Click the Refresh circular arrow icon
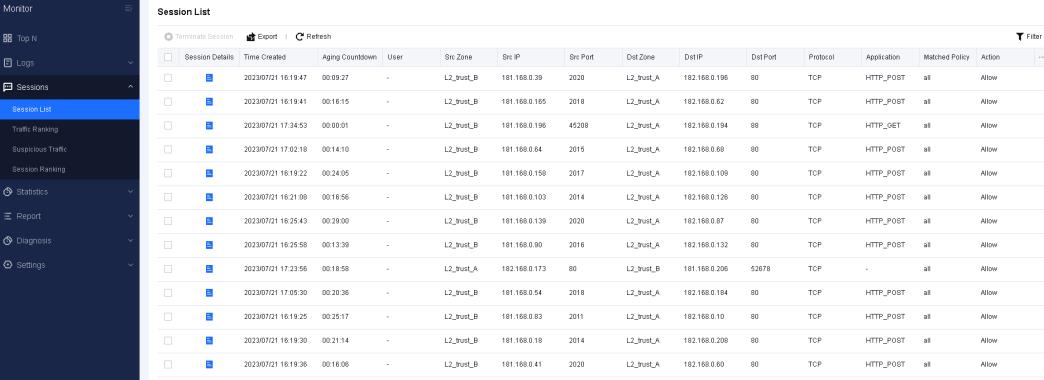The image size is (1044, 380). 300,37
